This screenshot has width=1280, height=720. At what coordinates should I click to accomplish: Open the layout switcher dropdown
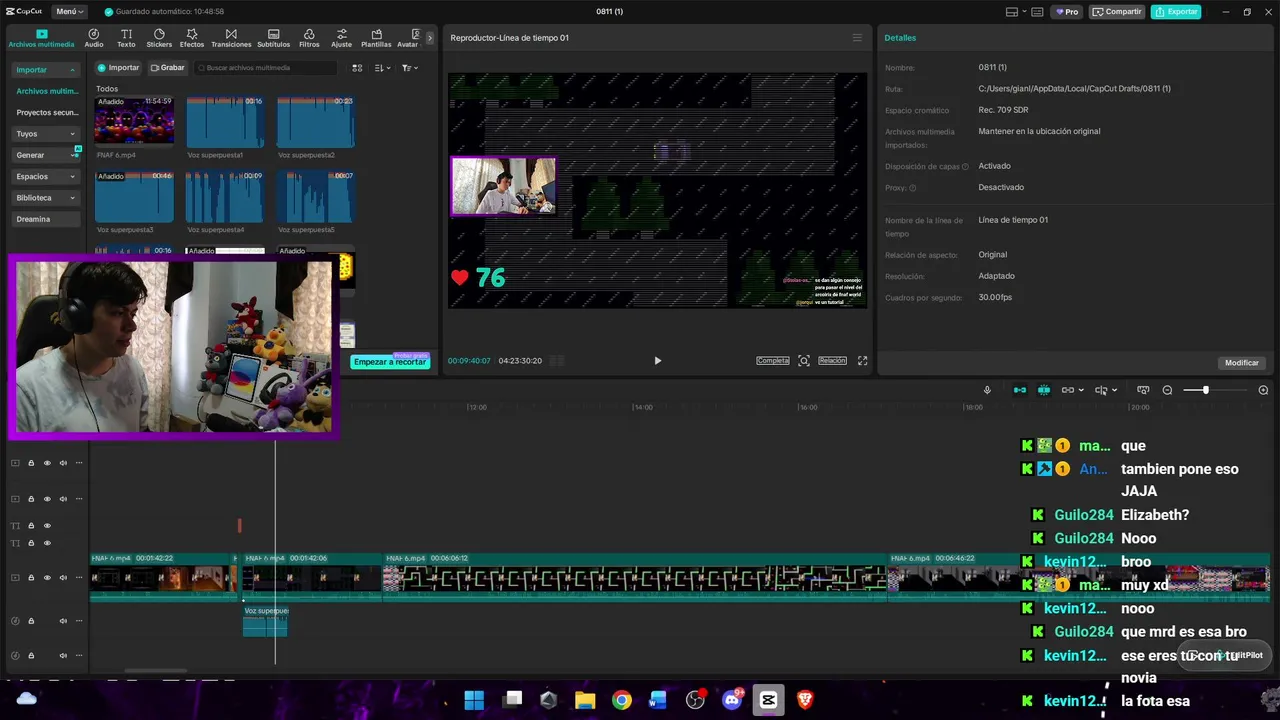[x=1016, y=12]
